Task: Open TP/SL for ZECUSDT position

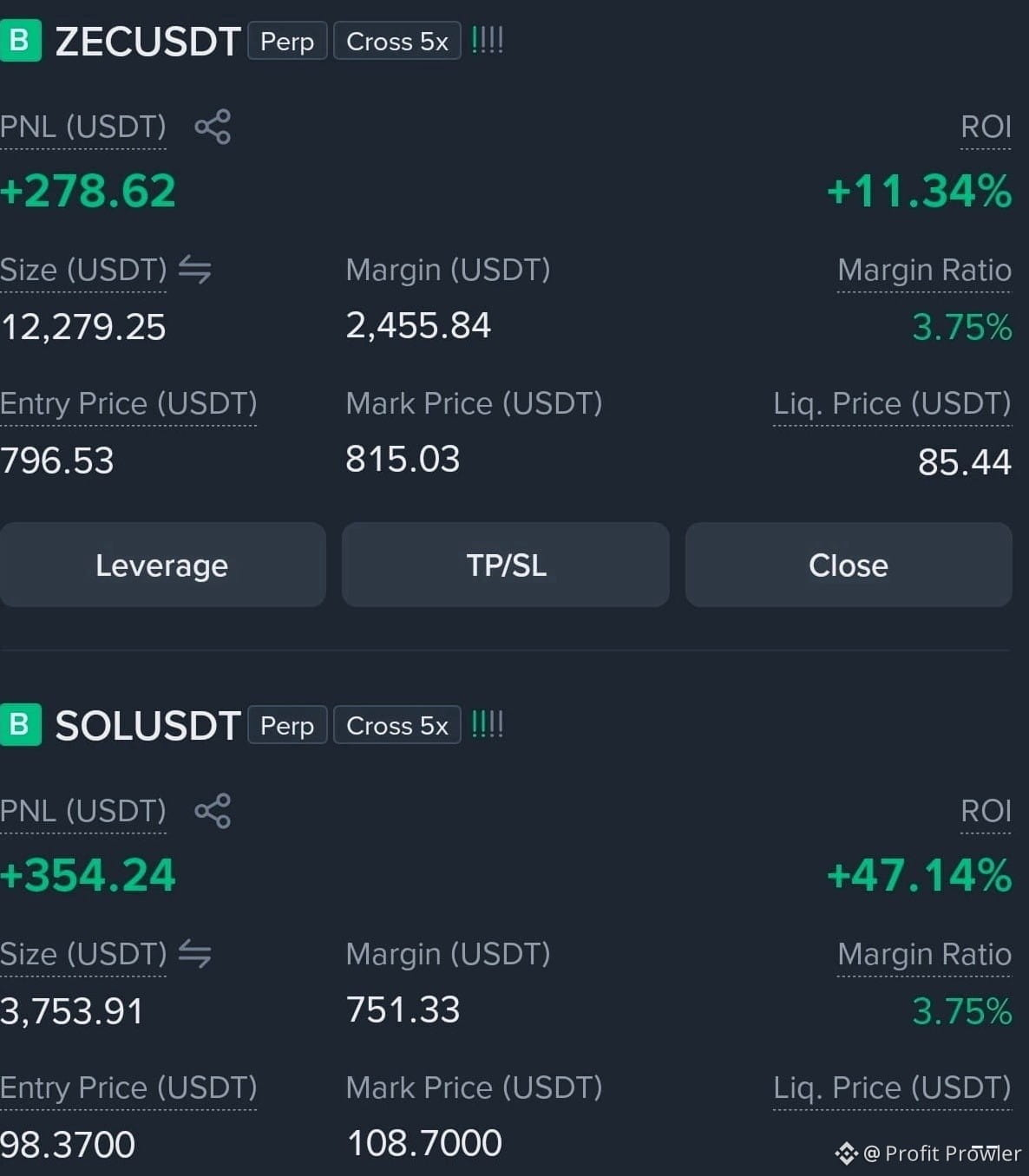Action: [x=506, y=565]
